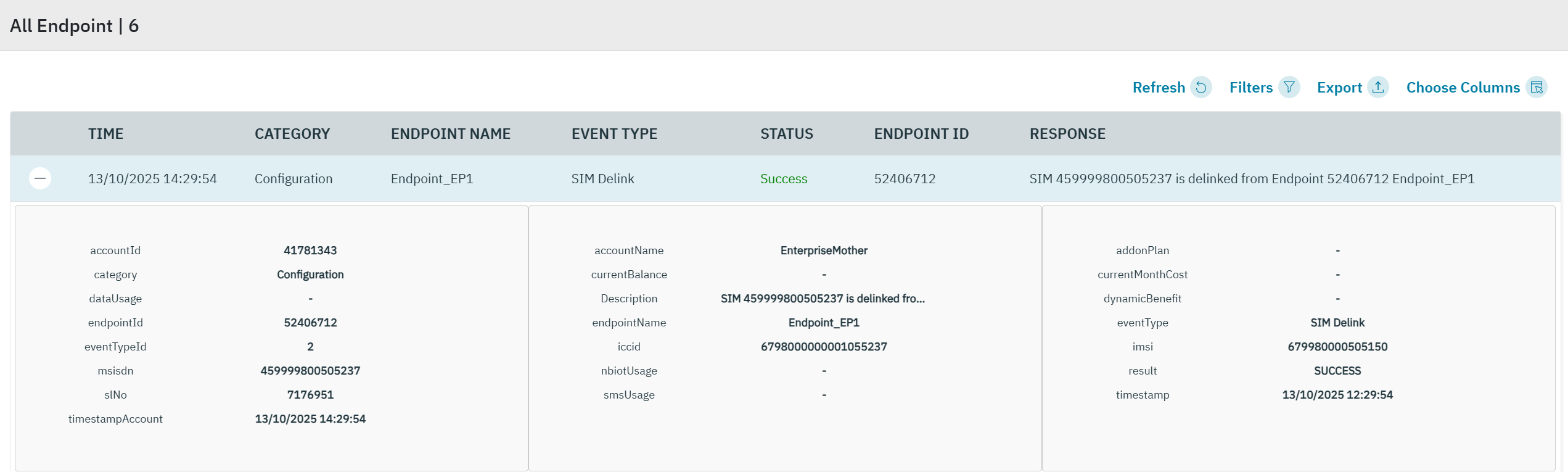Click the truncated Description value text

click(823, 299)
